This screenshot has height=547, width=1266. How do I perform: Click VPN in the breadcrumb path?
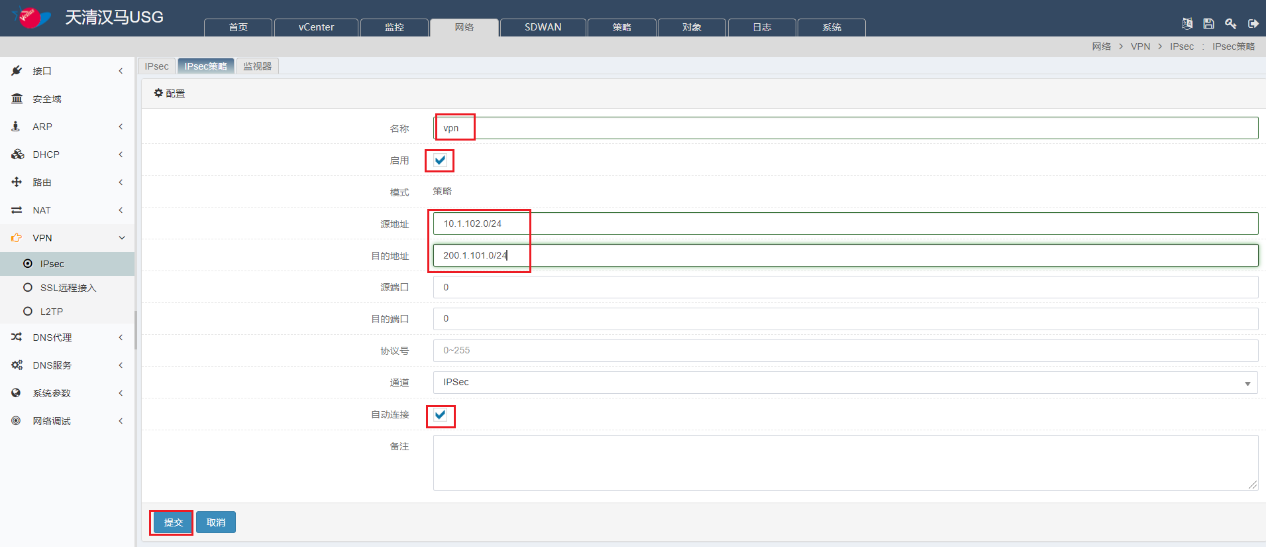tap(1140, 47)
